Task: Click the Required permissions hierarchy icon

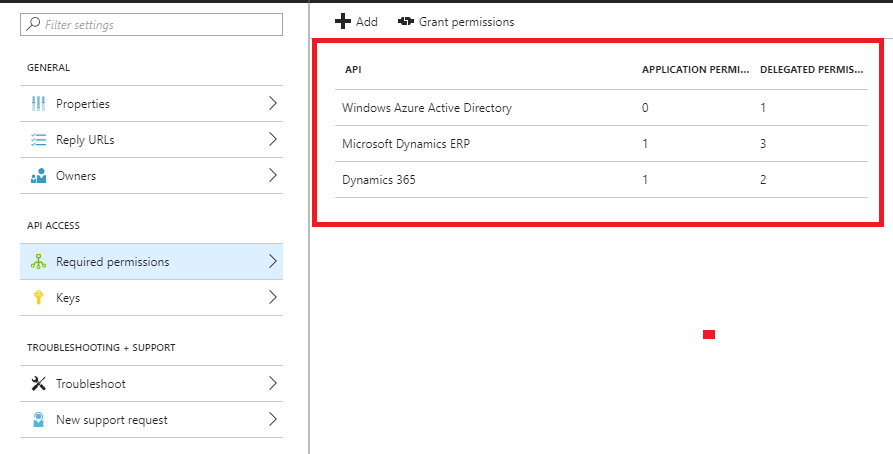Action: [x=39, y=262]
